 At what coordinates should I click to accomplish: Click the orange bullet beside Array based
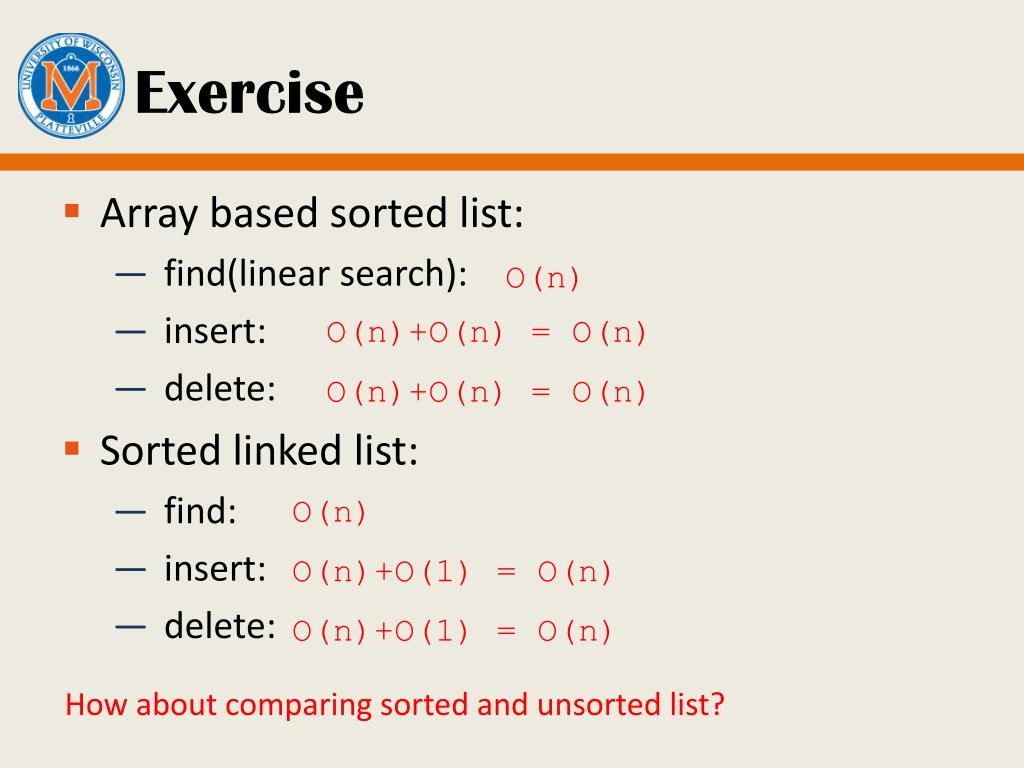72,211
